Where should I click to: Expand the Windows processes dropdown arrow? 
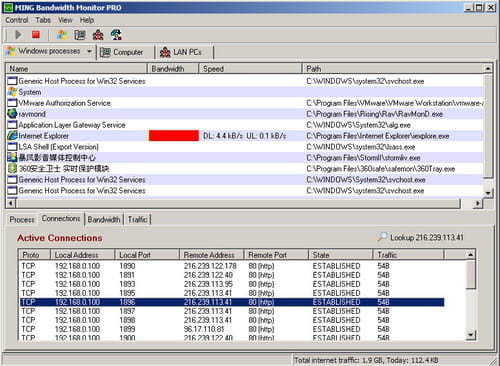pyautogui.click(x=89, y=51)
